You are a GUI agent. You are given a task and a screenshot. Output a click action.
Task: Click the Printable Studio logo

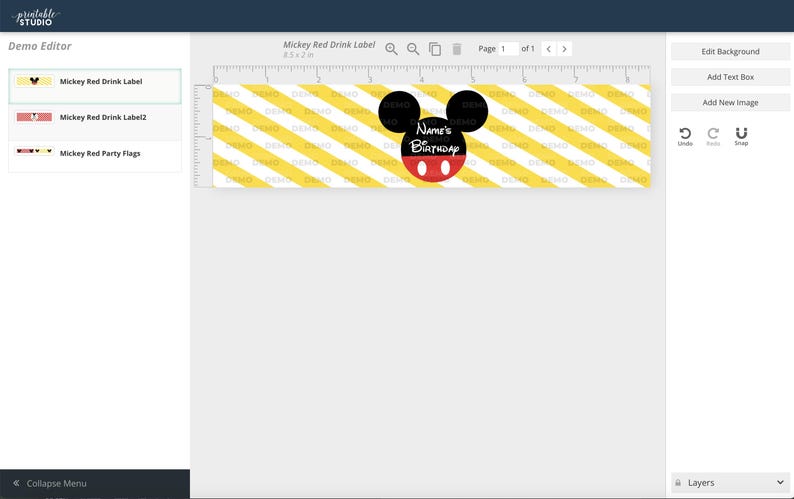(36, 17)
